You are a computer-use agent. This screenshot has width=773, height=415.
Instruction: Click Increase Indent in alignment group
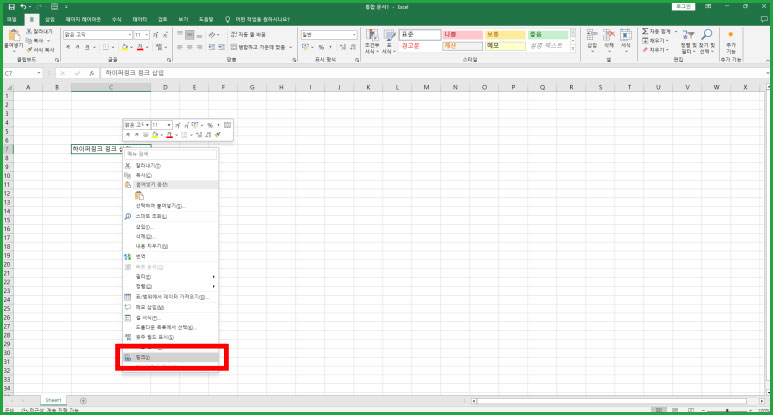point(221,47)
